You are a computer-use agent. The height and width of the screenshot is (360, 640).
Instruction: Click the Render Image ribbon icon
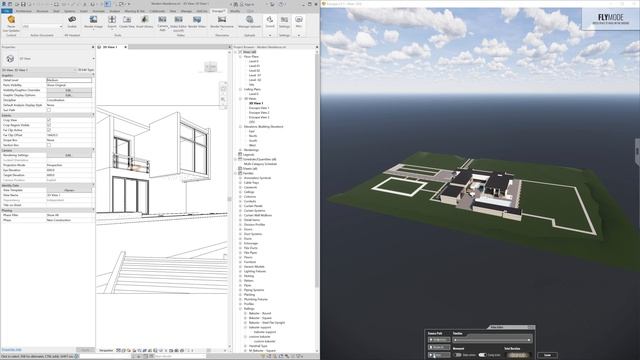point(93,20)
